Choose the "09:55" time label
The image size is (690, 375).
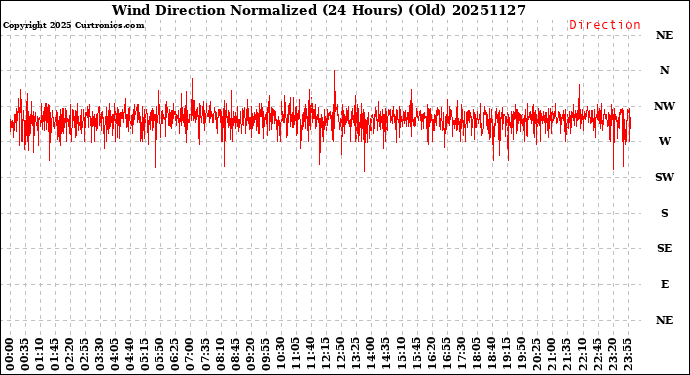(x=265, y=355)
